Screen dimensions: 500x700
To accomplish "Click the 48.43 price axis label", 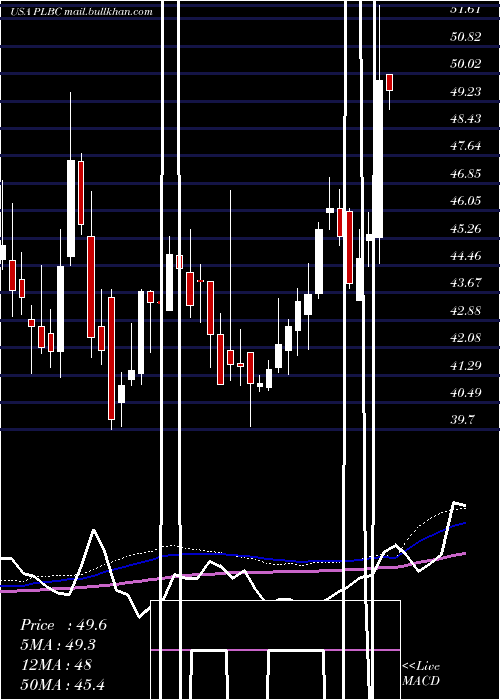I will (466, 119).
